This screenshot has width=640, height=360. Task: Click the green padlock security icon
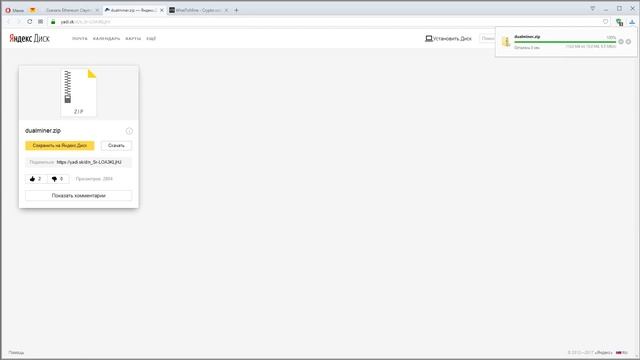[x=53, y=22]
